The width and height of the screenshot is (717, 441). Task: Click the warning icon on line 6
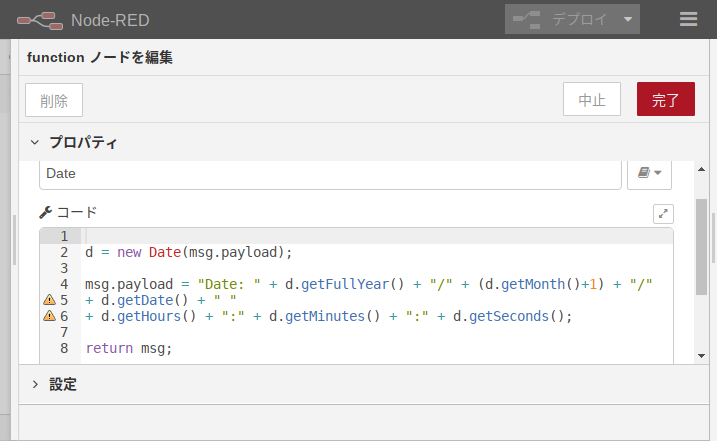coord(48,316)
